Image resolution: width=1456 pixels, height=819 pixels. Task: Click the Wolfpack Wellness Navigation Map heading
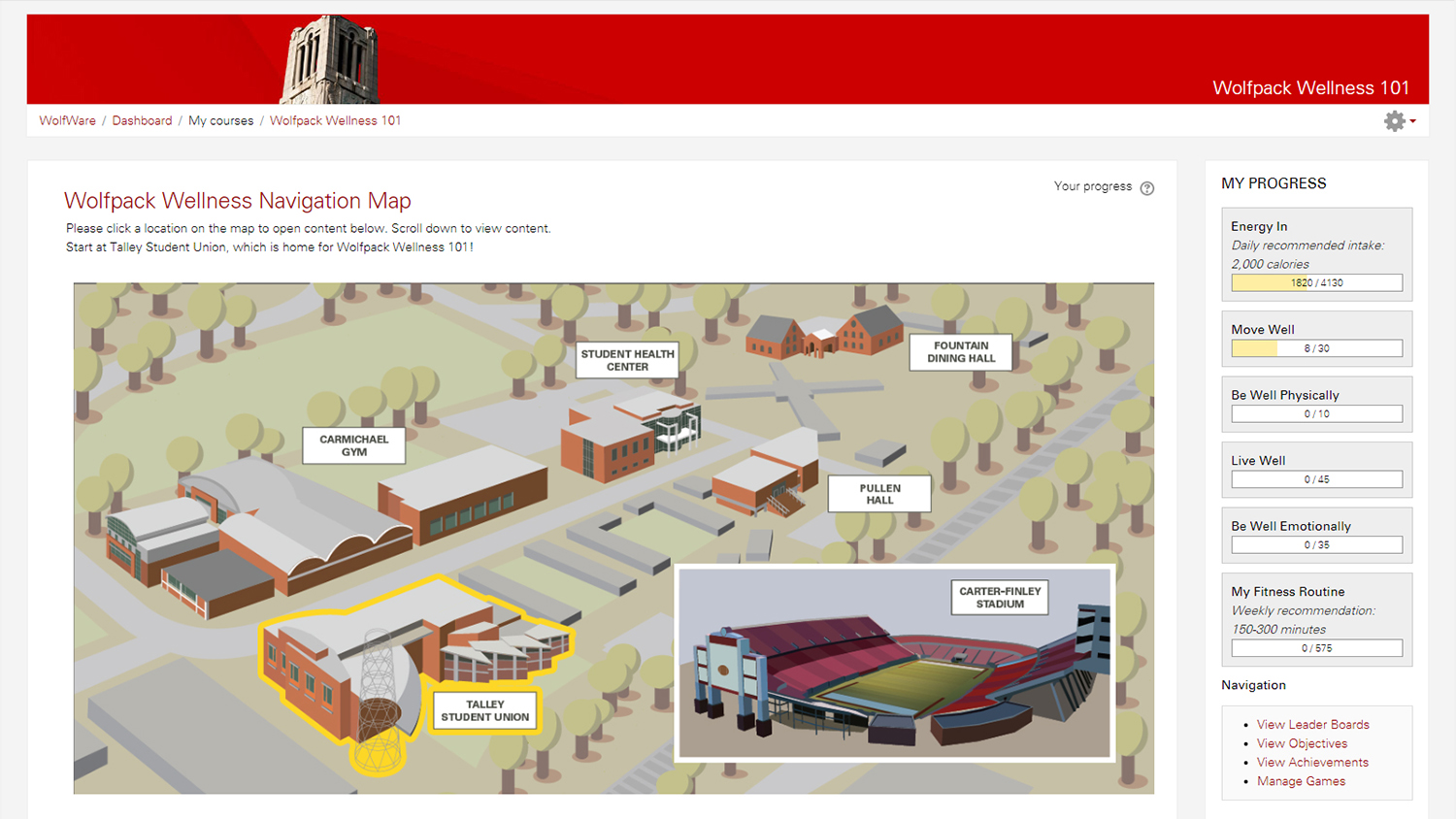pos(238,201)
